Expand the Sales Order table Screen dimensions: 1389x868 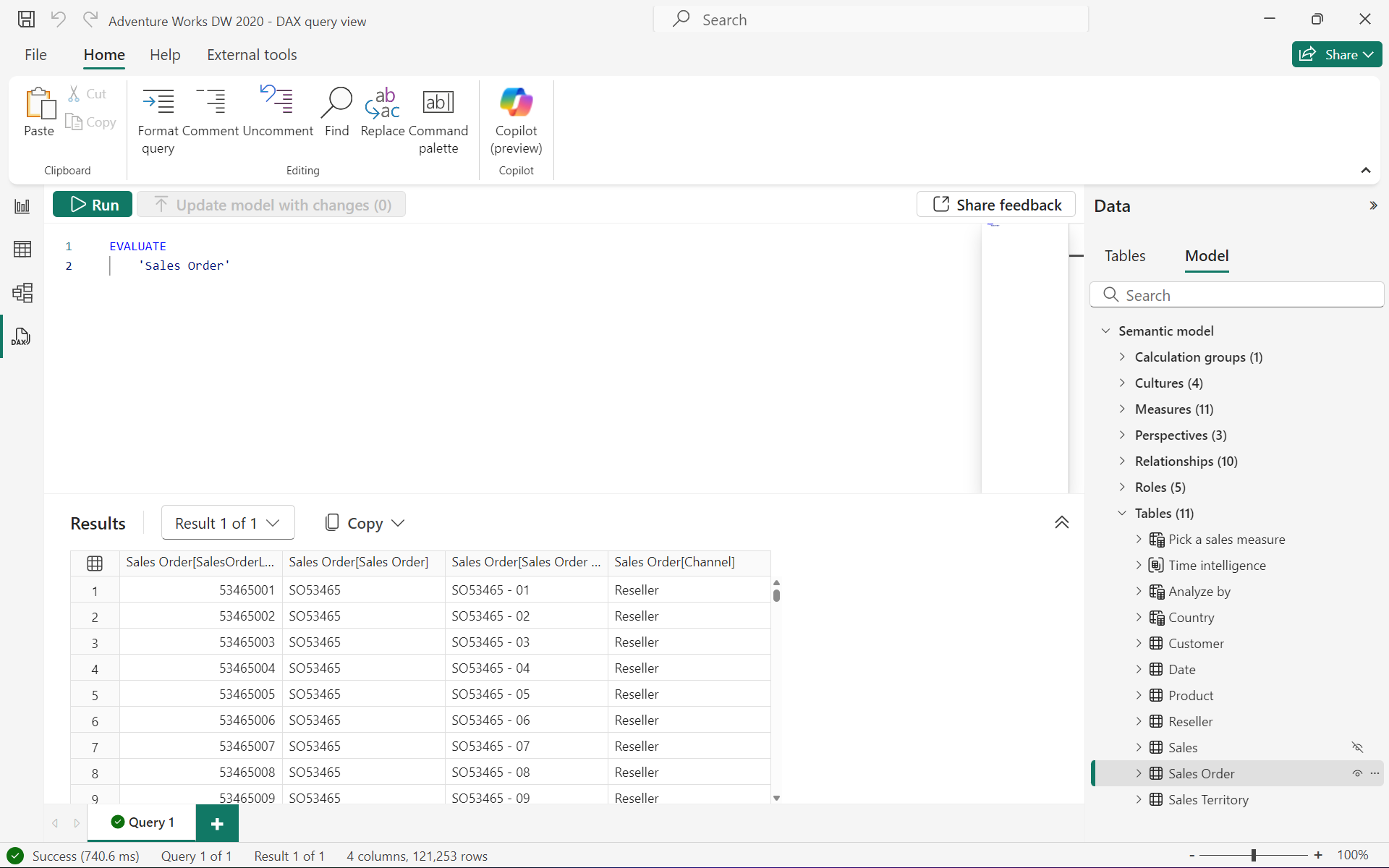coord(1140,773)
